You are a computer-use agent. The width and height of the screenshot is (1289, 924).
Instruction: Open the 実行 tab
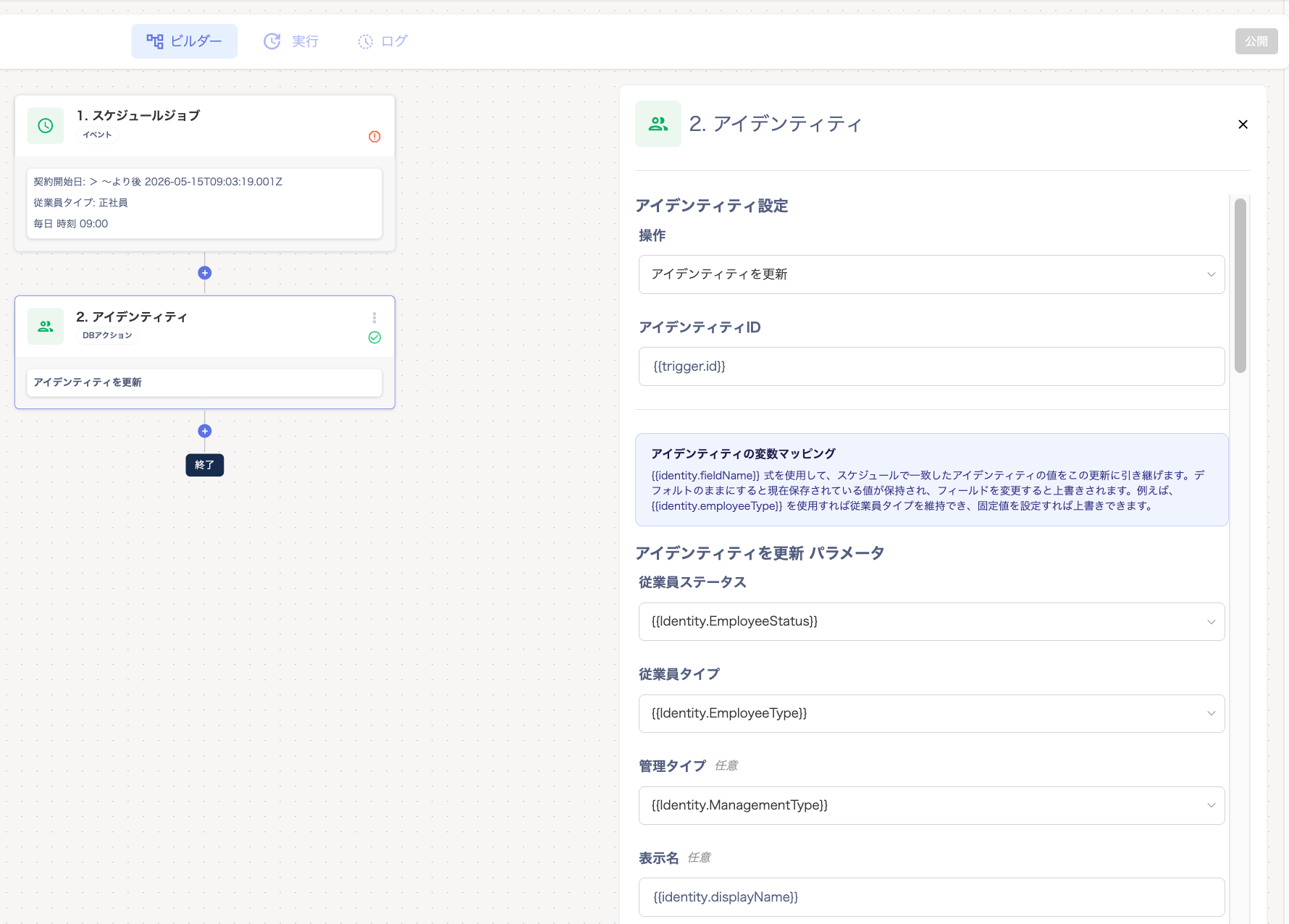coord(290,41)
